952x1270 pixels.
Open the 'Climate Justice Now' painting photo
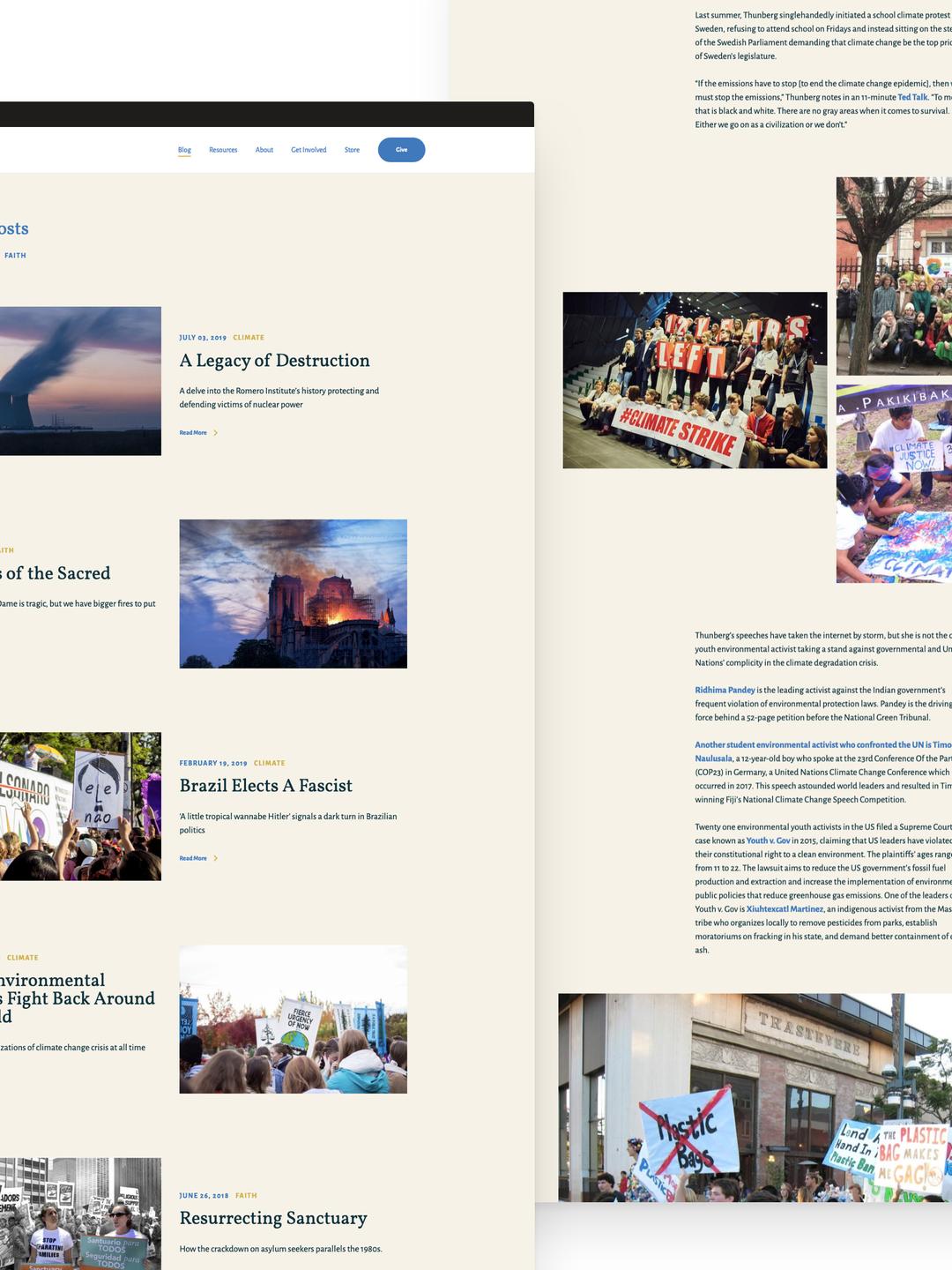point(894,483)
